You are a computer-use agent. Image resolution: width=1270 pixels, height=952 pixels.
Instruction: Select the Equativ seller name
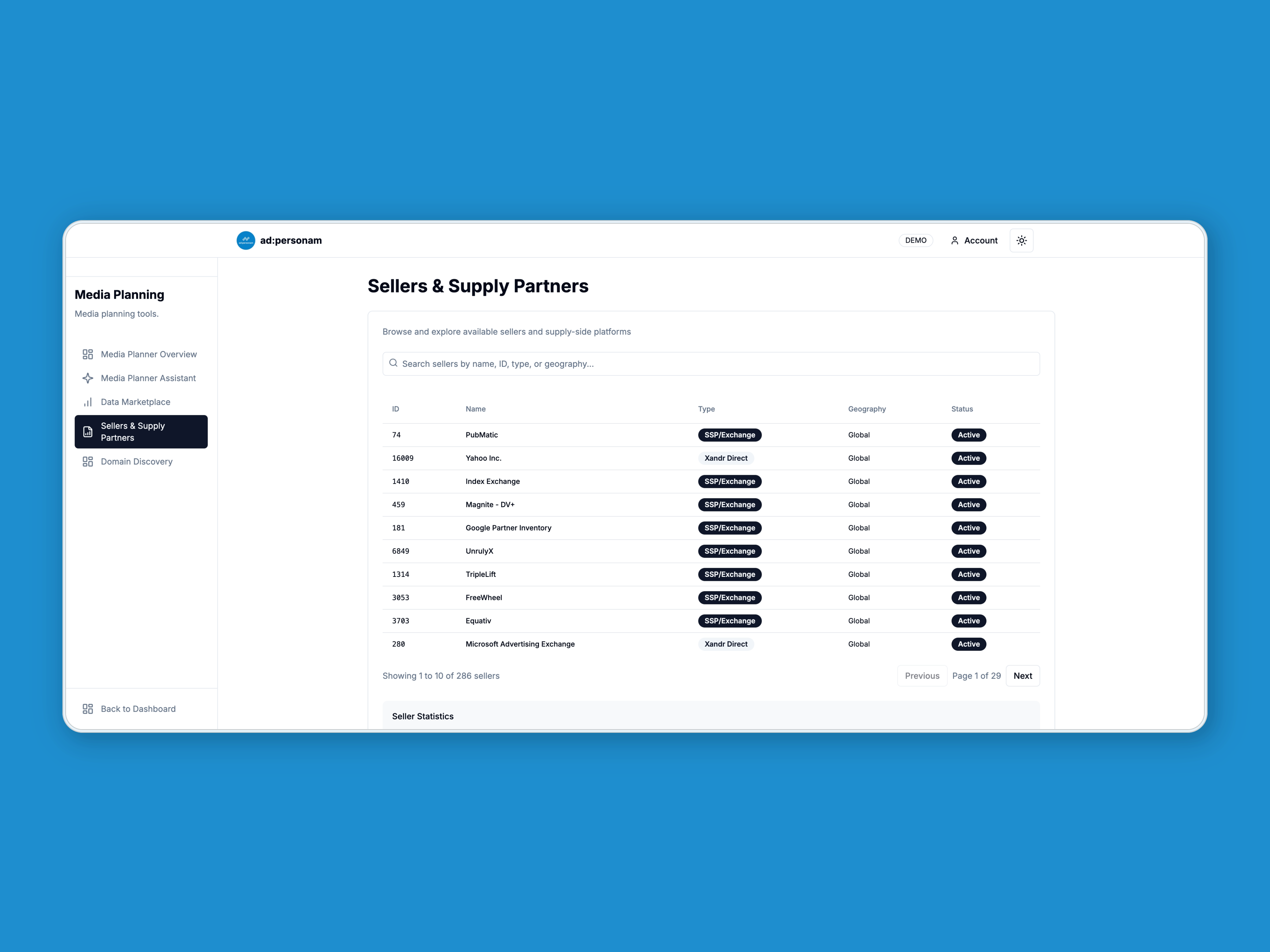(x=478, y=621)
